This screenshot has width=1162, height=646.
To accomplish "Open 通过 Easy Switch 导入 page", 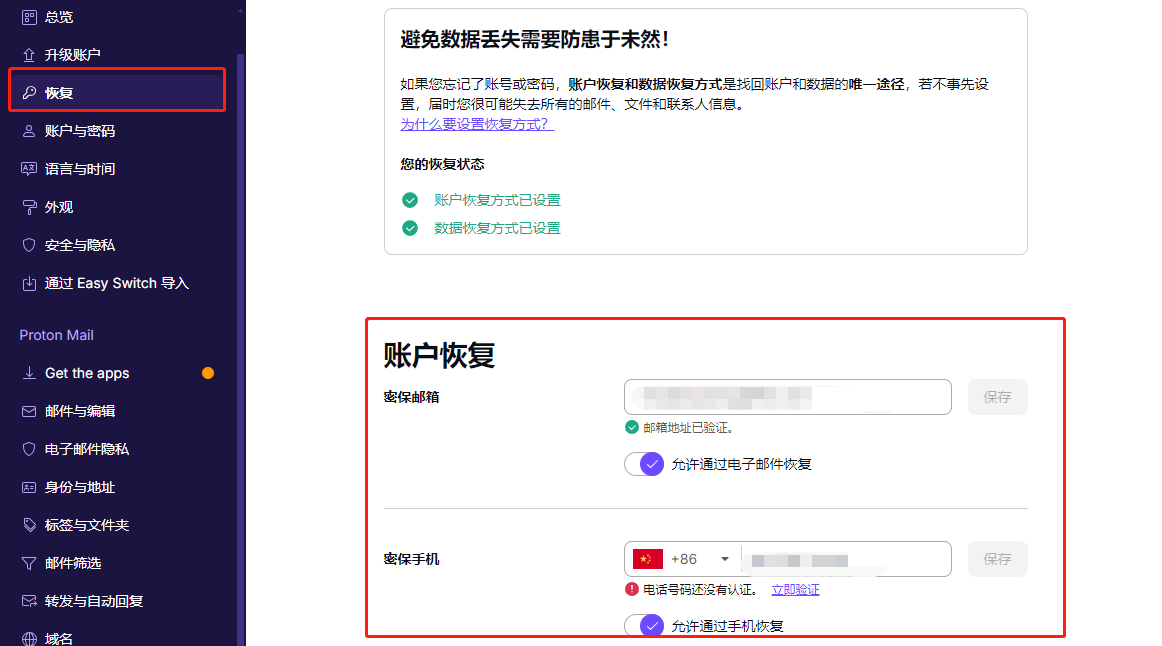I will coord(116,283).
